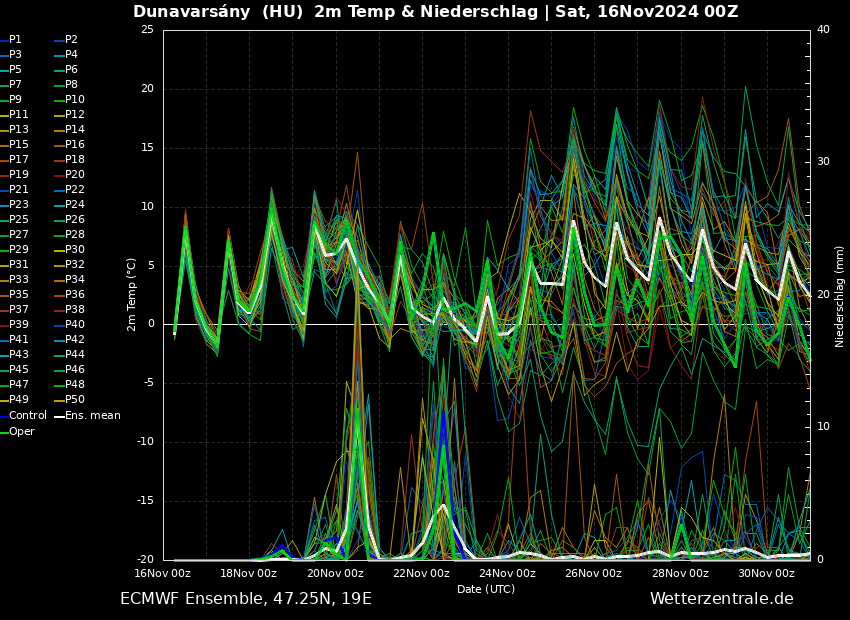Click the 2m Temp (°C) axis label

click(132, 294)
